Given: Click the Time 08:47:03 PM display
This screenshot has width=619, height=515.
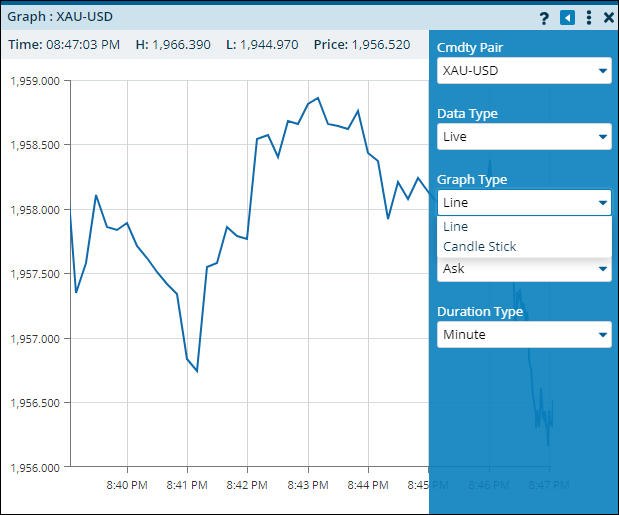Looking at the screenshot, I should tap(64, 45).
